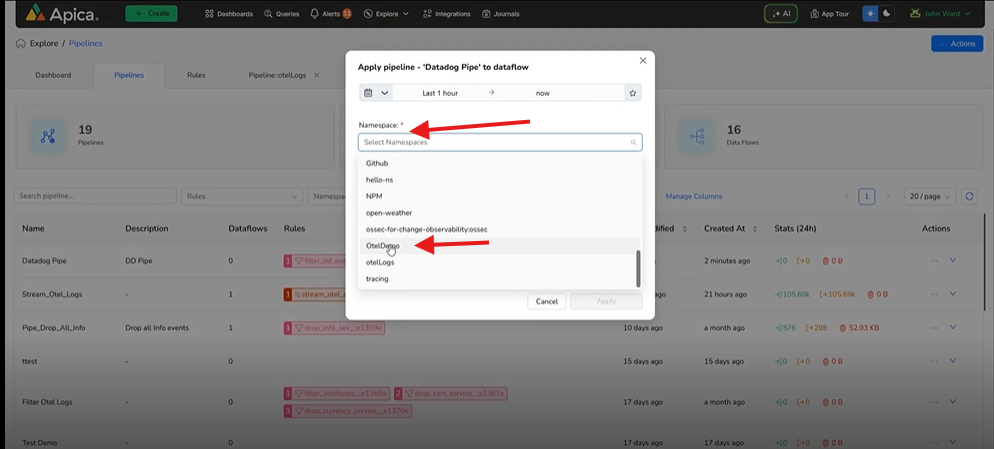This screenshot has width=994, height=449.
Task: Click the Pipelines stat card icon
Action: 47,136
